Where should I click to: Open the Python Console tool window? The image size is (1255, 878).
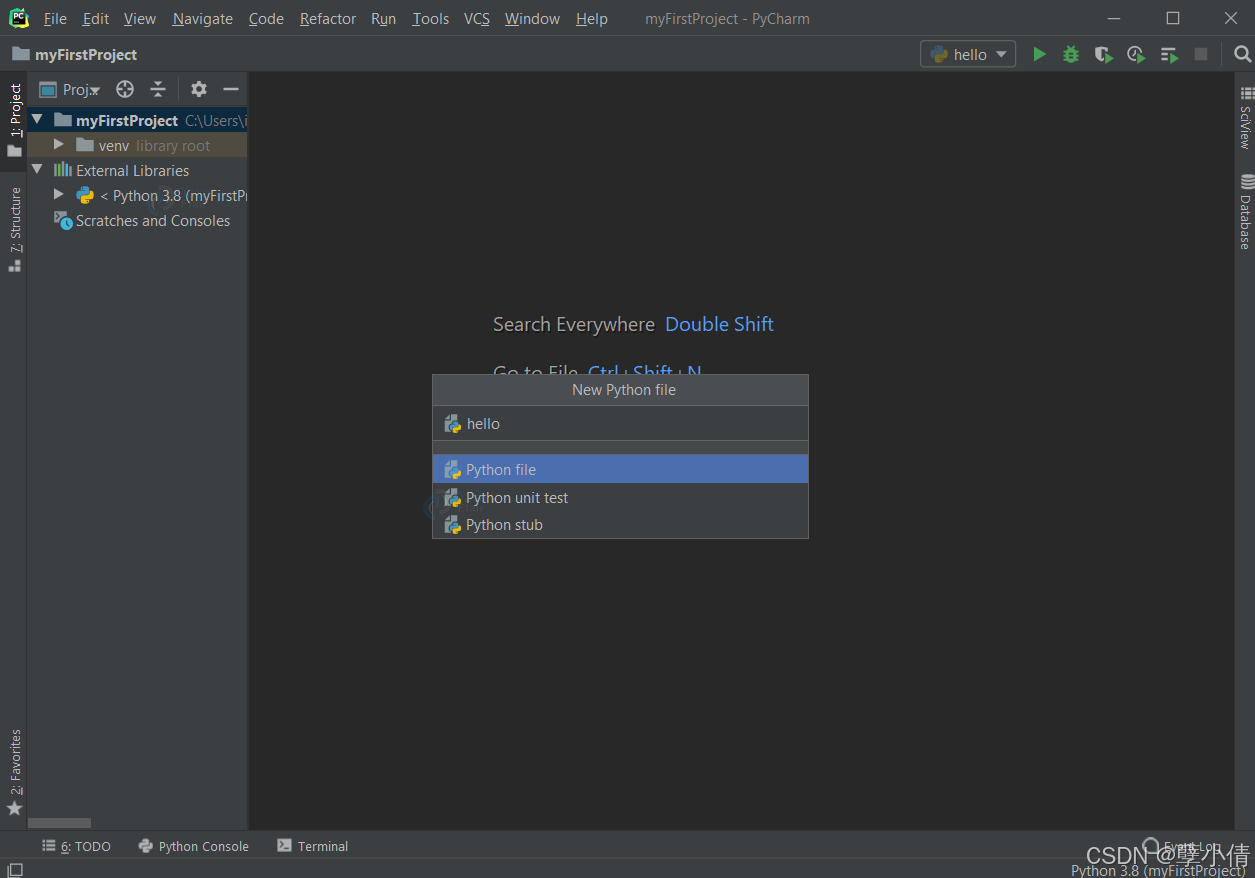click(x=194, y=846)
